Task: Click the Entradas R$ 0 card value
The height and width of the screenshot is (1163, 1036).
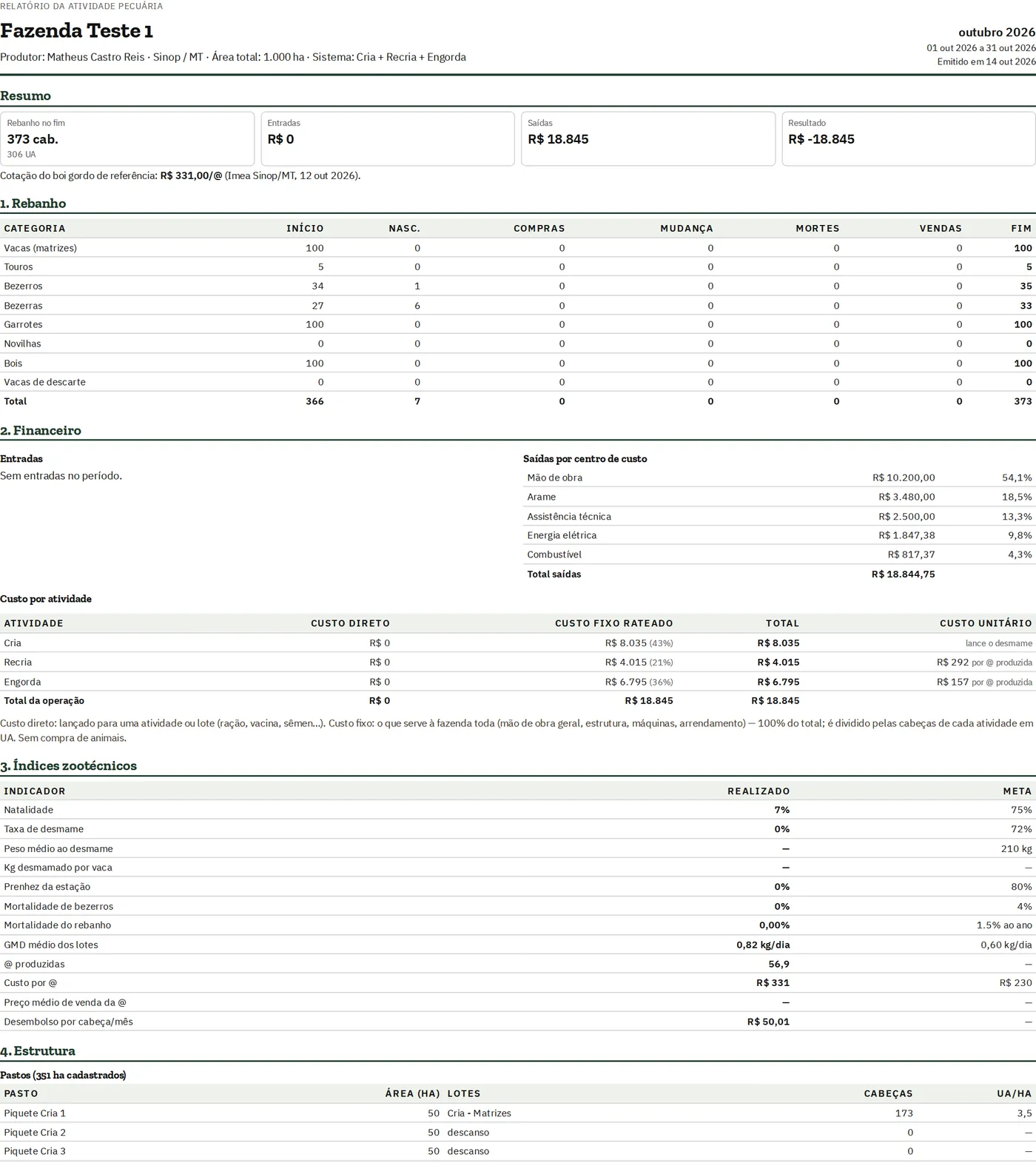Action: point(280,139)
